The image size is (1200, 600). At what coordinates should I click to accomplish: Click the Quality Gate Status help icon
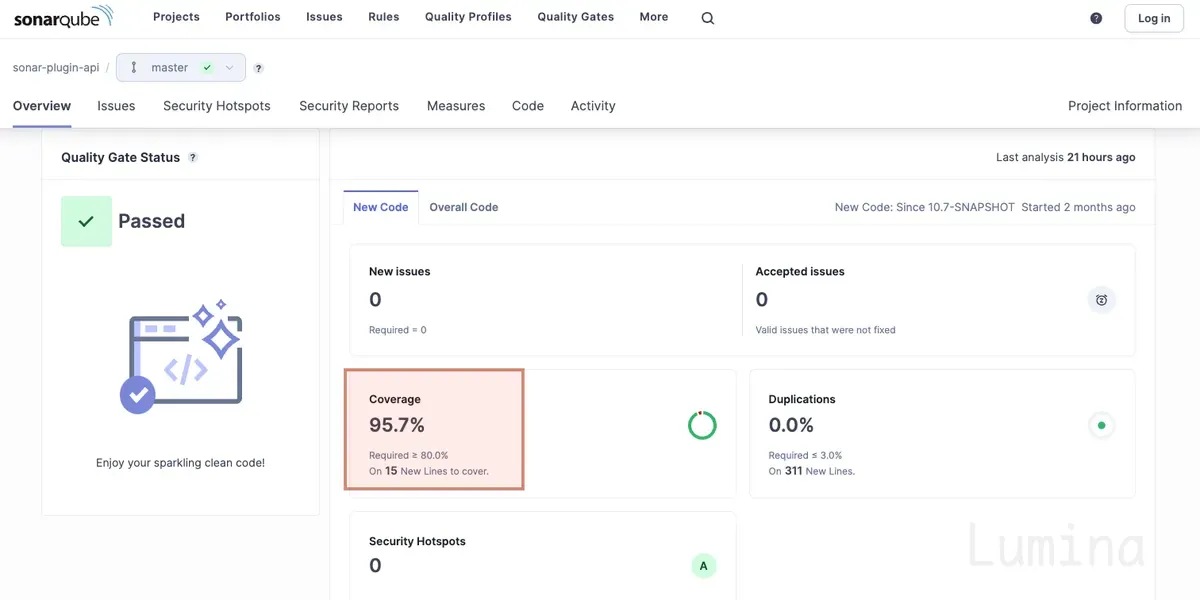coord(193,157)
